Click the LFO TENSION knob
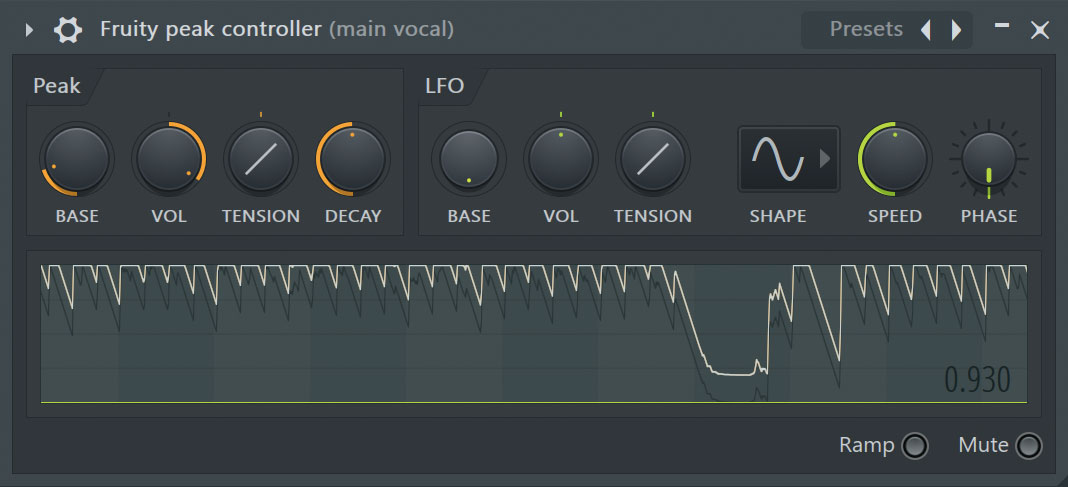Screen dimensions: 1068x487 click(x=653, y=159)
